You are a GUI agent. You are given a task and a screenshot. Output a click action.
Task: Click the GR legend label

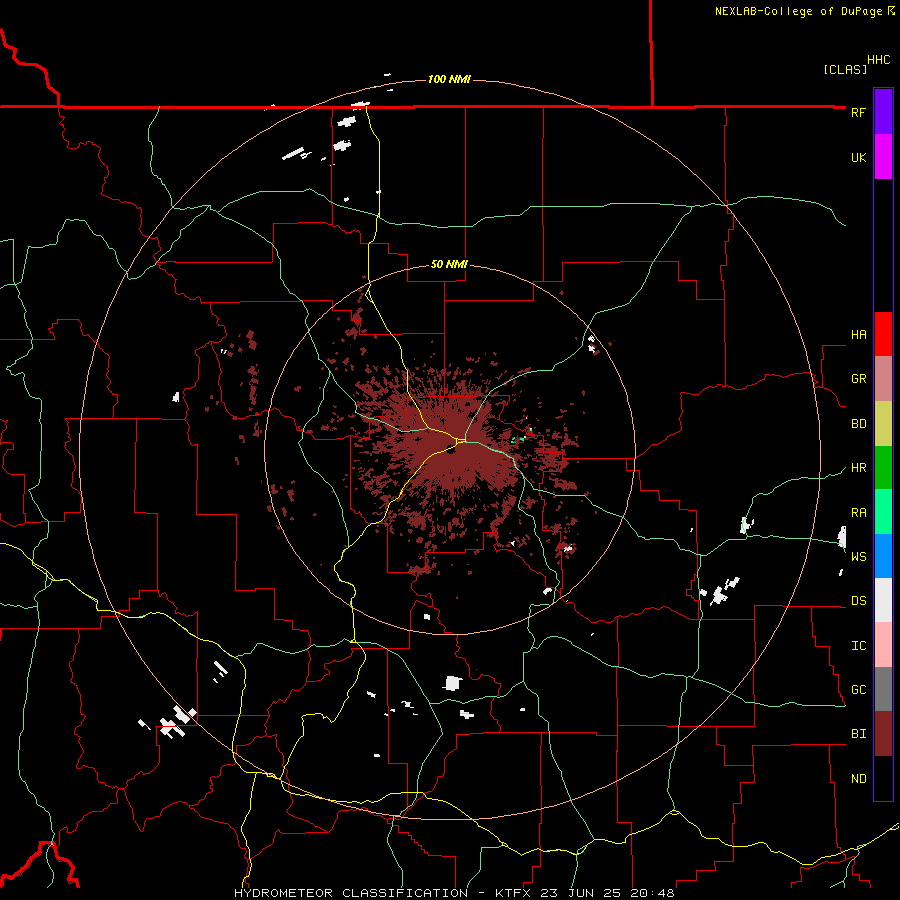(x=858, y=379)
